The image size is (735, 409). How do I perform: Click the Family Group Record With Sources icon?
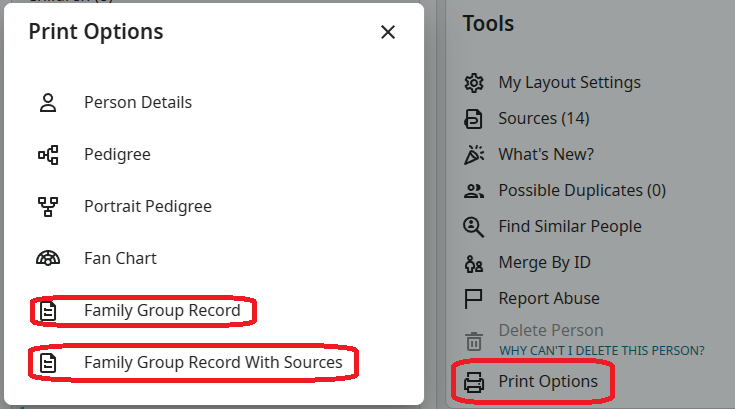(48, 363)
